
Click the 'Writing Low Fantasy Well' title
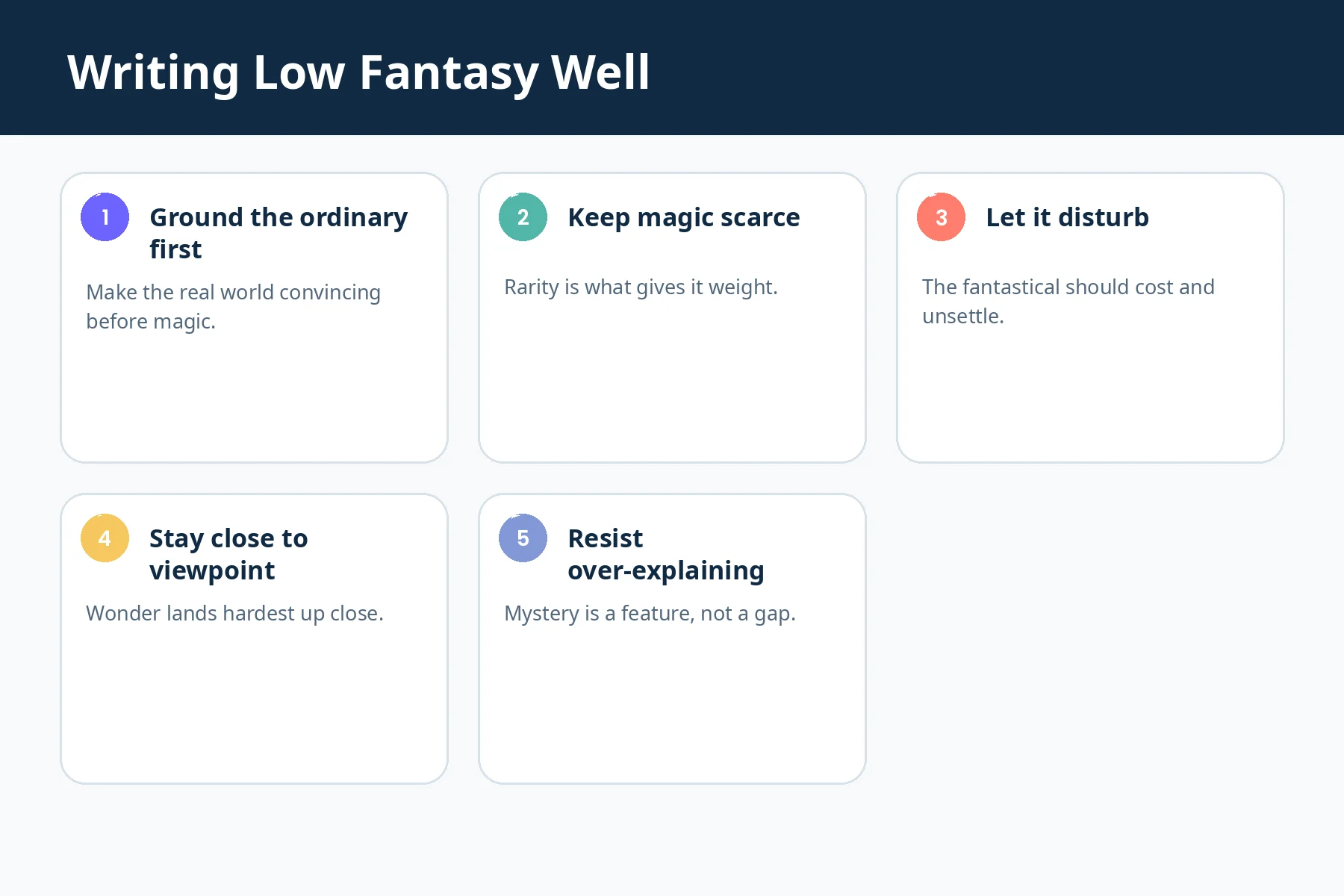point(358,72)
